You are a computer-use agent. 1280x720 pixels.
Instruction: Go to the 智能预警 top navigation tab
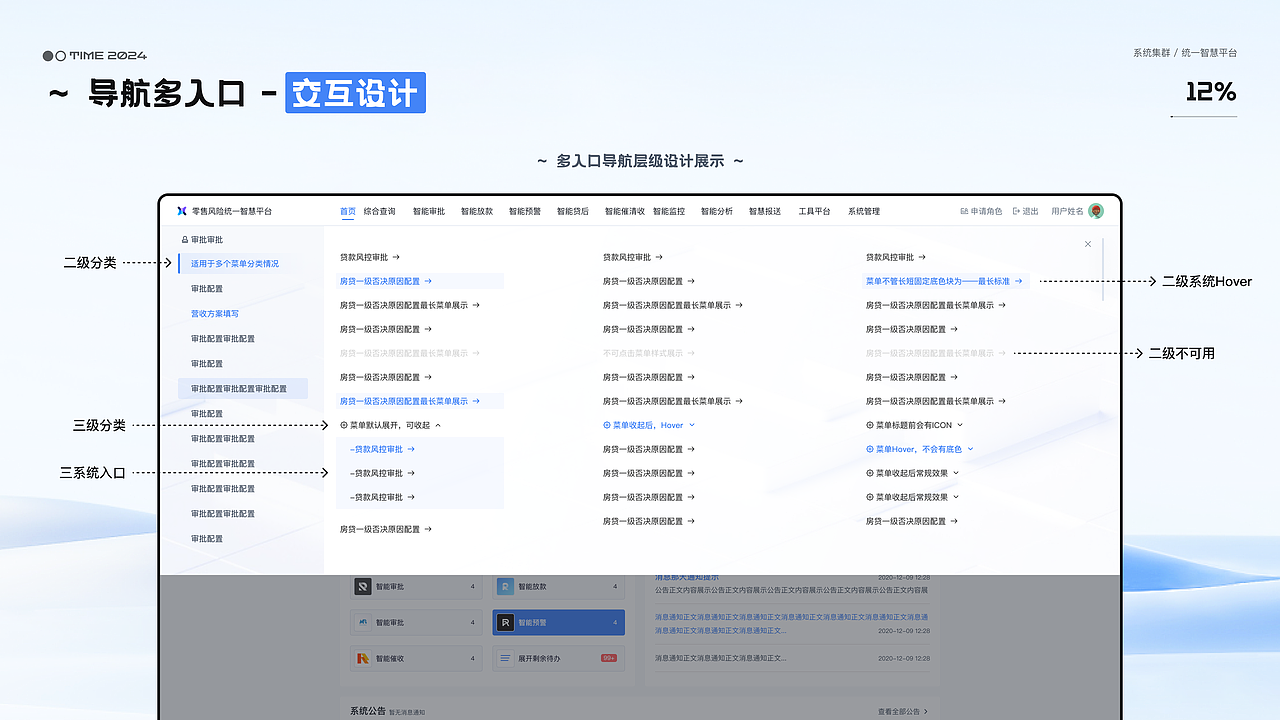525,211
